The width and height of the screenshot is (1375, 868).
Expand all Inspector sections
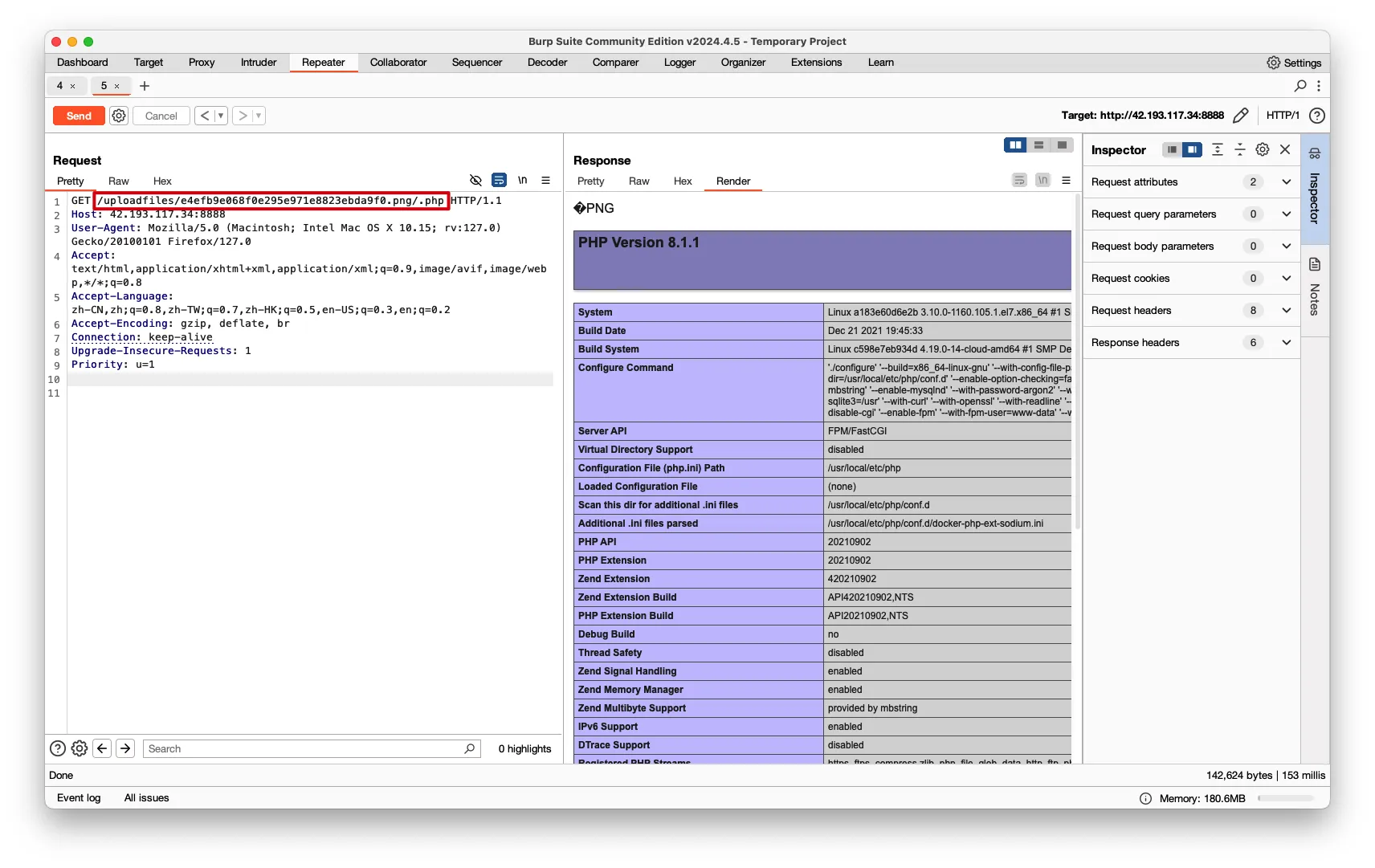[x=1218, y=149]
